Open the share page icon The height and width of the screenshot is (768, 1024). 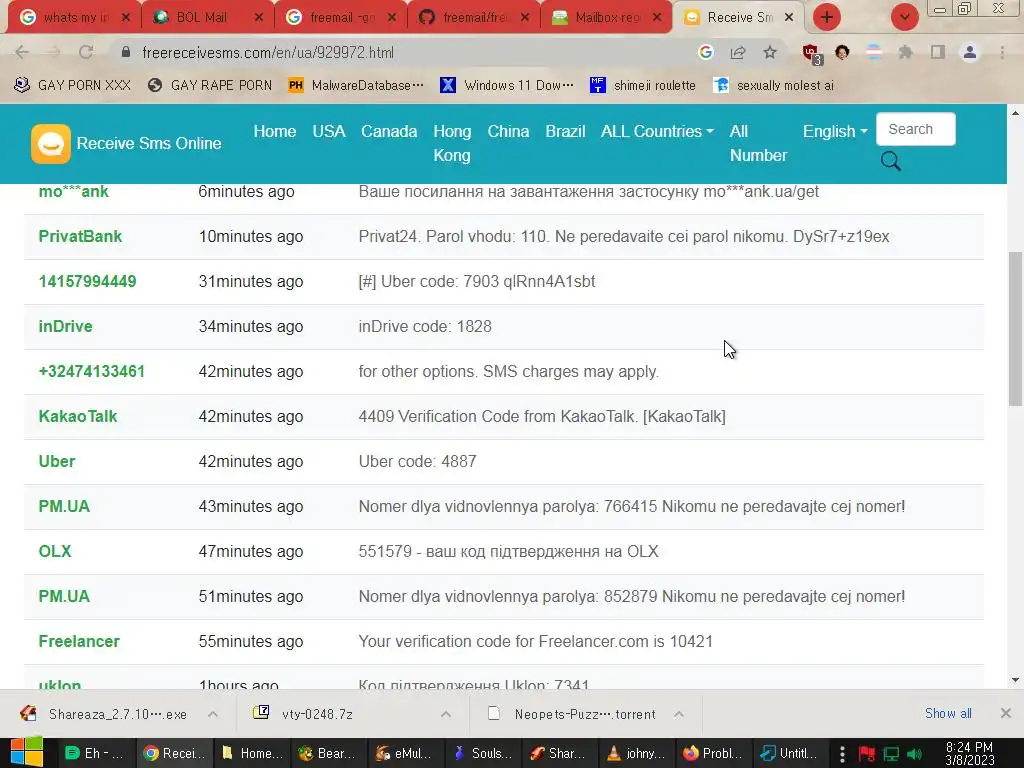[x=738, y=52]
